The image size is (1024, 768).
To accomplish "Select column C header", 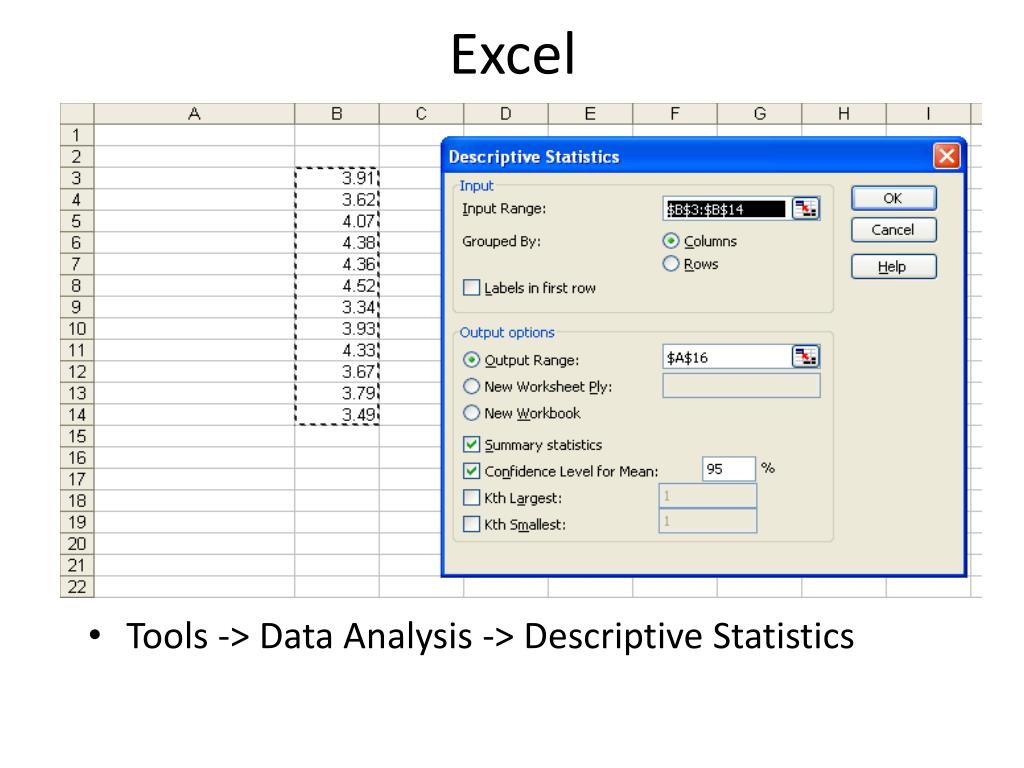I will [421, 114].
